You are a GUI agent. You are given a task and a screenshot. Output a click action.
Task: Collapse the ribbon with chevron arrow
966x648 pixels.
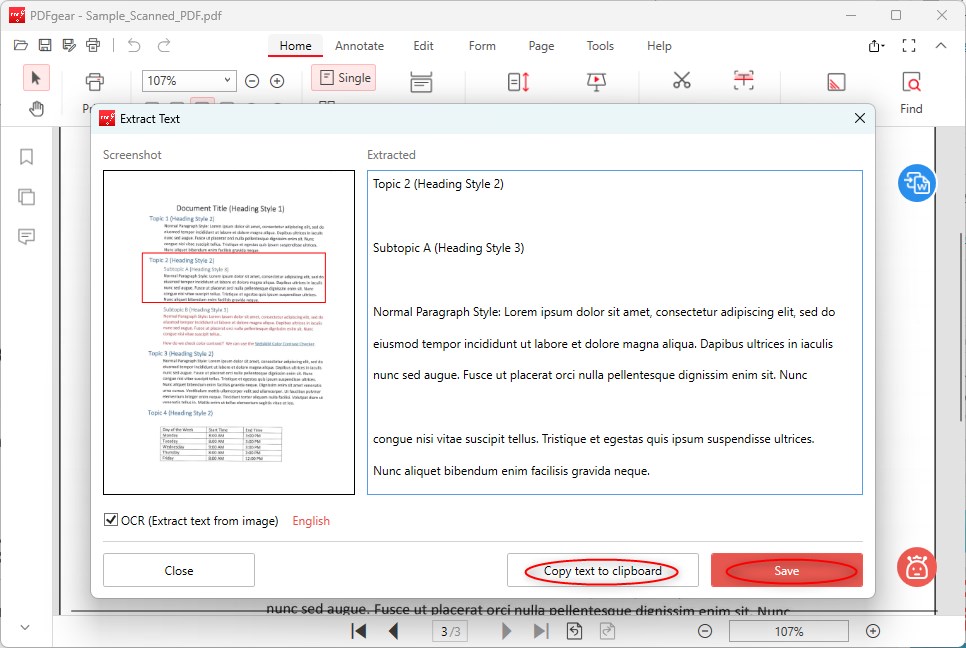point(940,46)
